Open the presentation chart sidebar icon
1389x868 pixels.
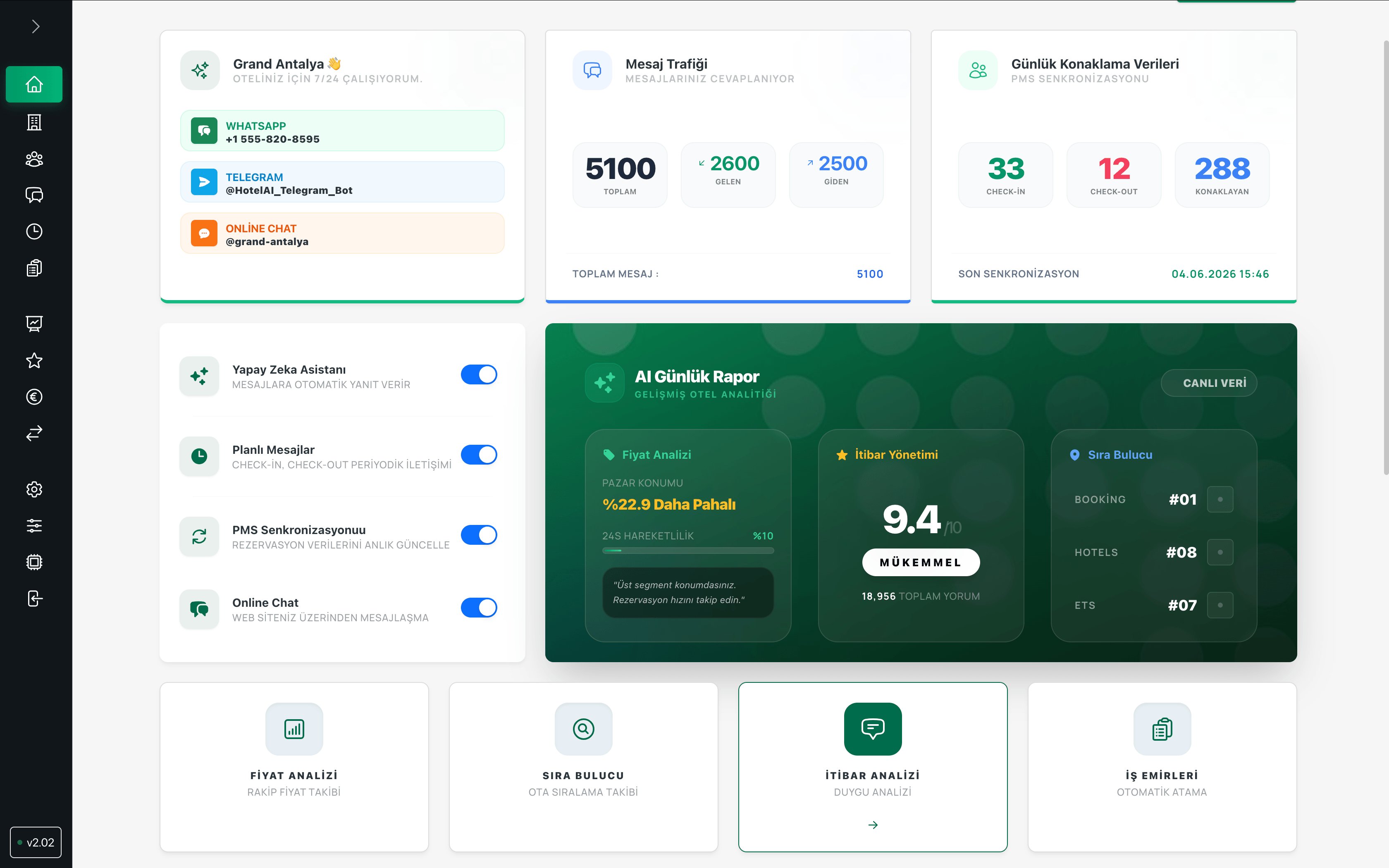(x=34, y=324)
